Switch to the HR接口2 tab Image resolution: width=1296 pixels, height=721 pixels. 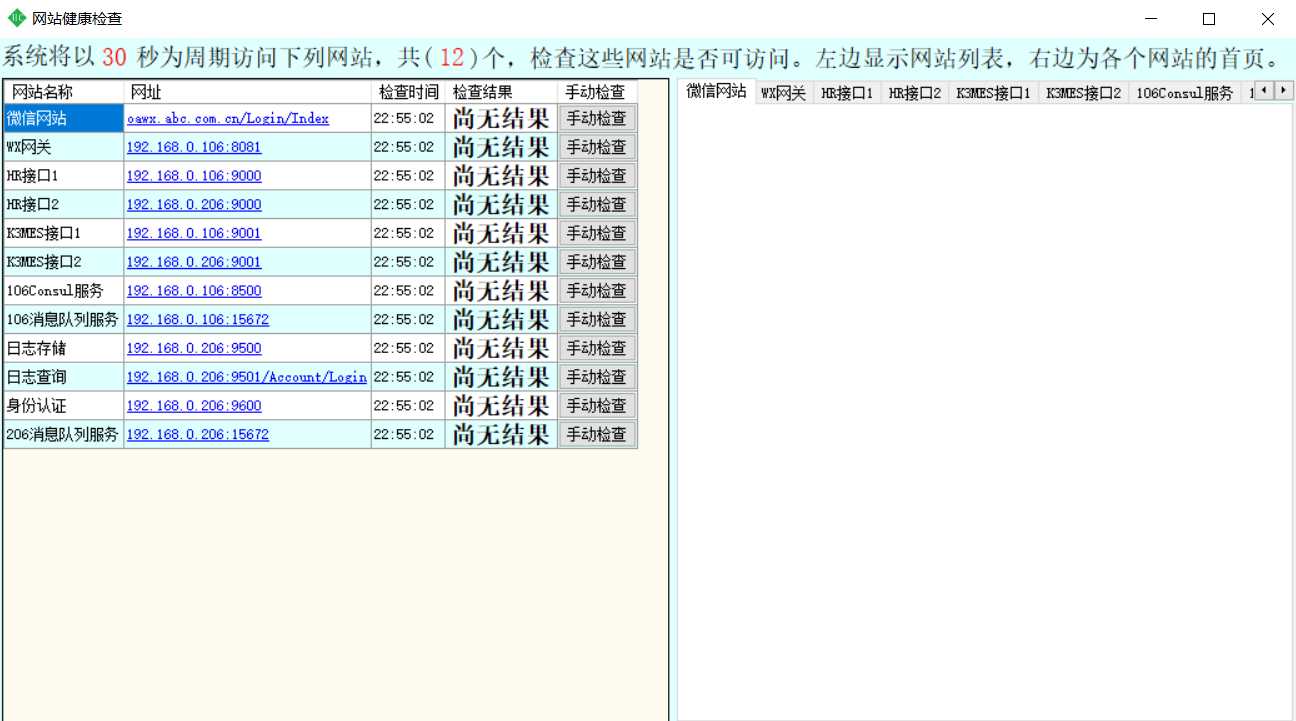click(915, 94)
